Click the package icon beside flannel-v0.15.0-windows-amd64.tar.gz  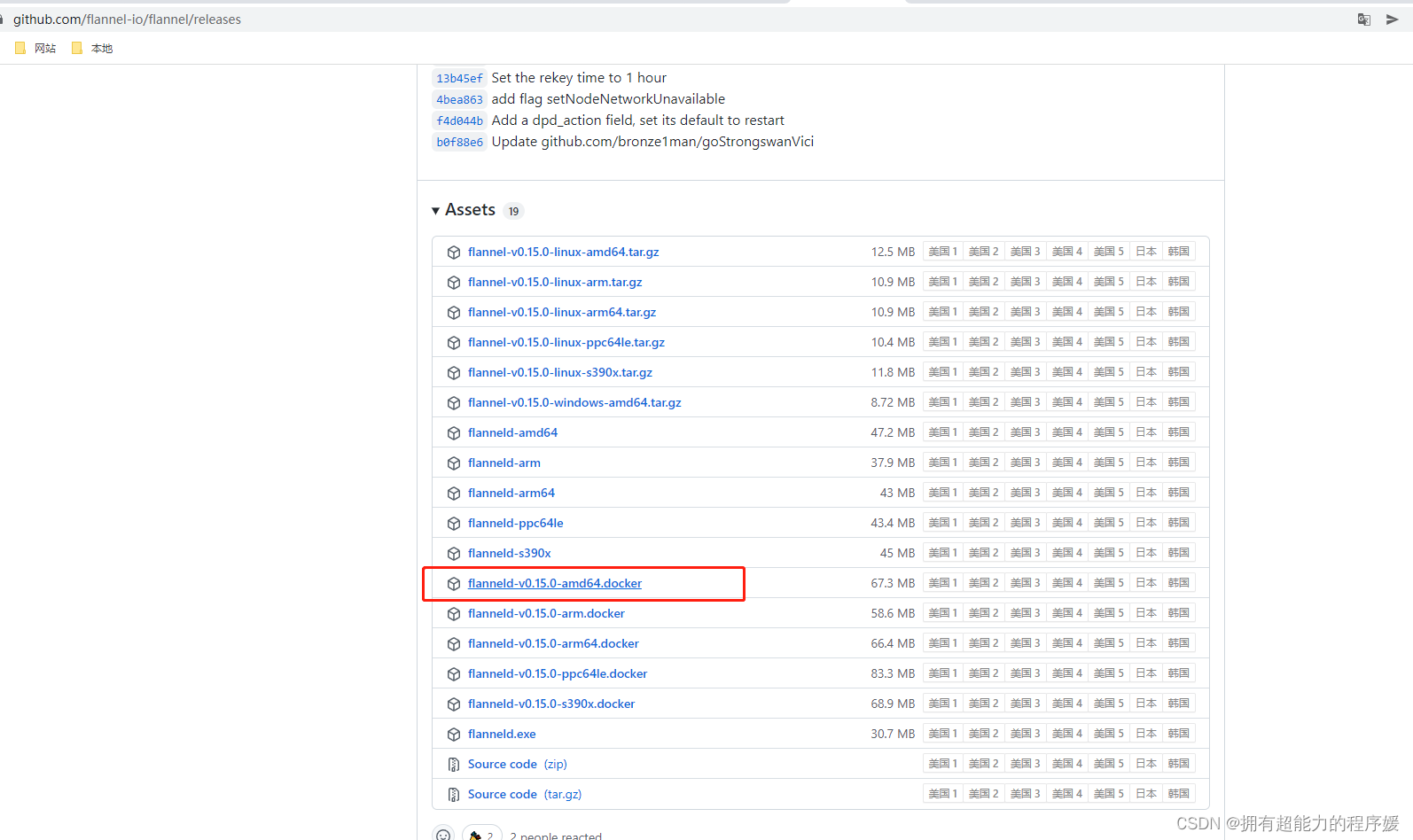[454, 403]
